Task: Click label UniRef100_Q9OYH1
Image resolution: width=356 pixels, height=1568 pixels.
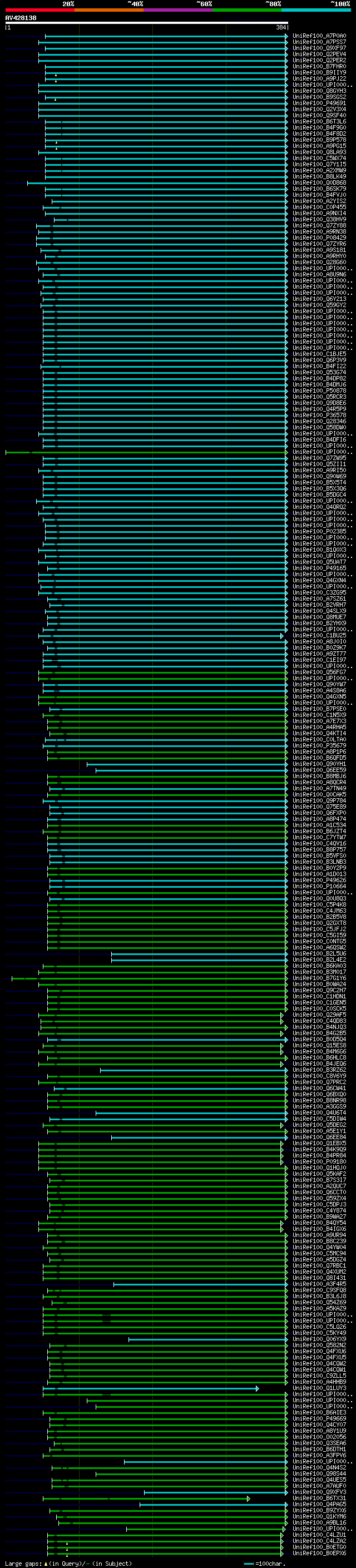Action: coord(319,764)
